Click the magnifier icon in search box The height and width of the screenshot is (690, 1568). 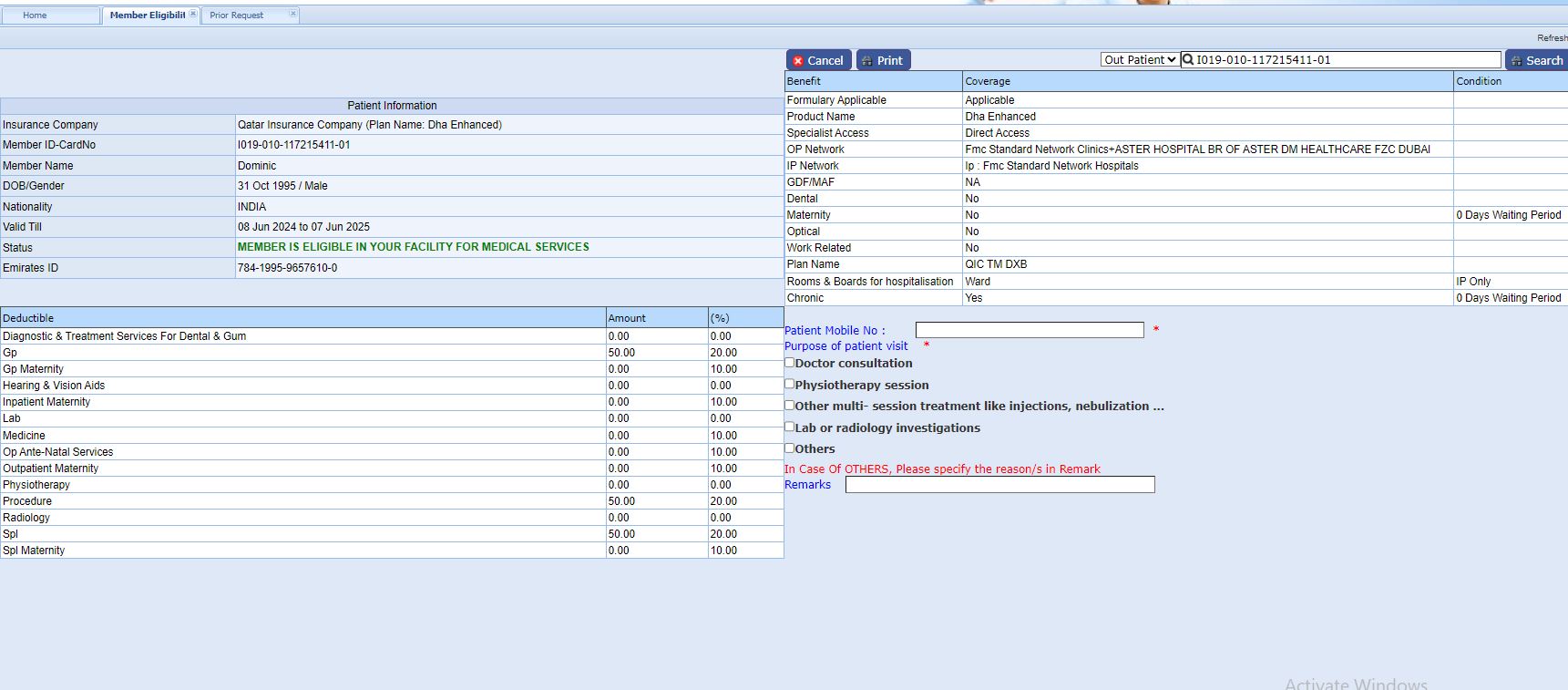[x=1188, y=60]
